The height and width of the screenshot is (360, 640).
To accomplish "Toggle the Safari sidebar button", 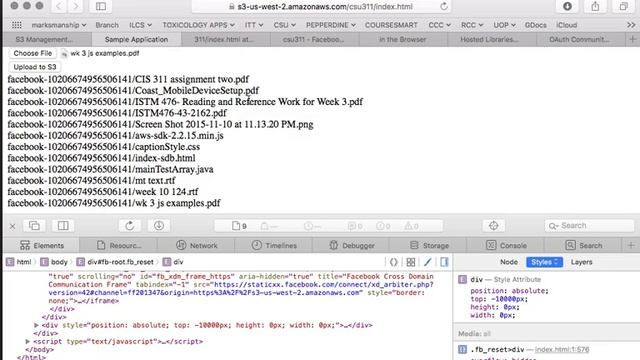I will 101,6.
